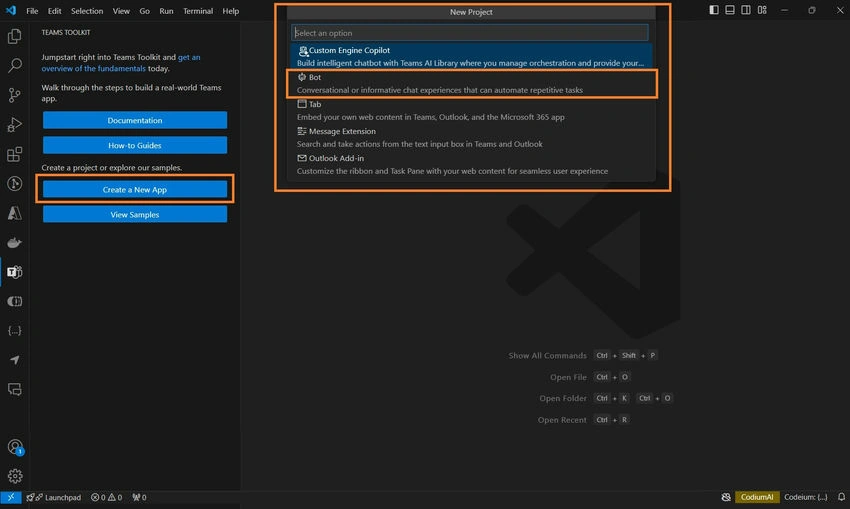Viewport: 850px width, 509px height.
Task: Open the Explorer view in activity bar
Action: 15,36
